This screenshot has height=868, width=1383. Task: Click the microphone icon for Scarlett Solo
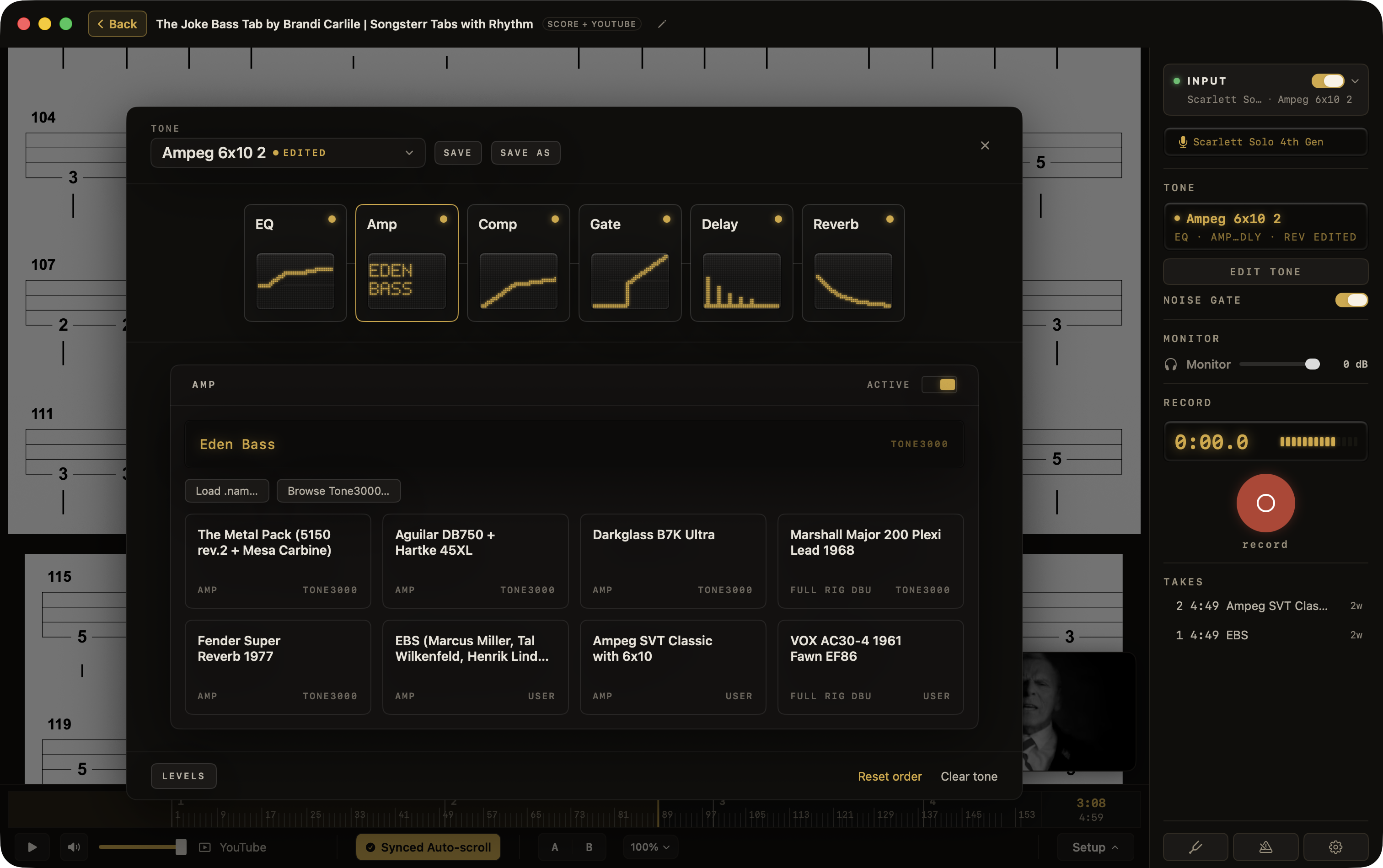1183,142
